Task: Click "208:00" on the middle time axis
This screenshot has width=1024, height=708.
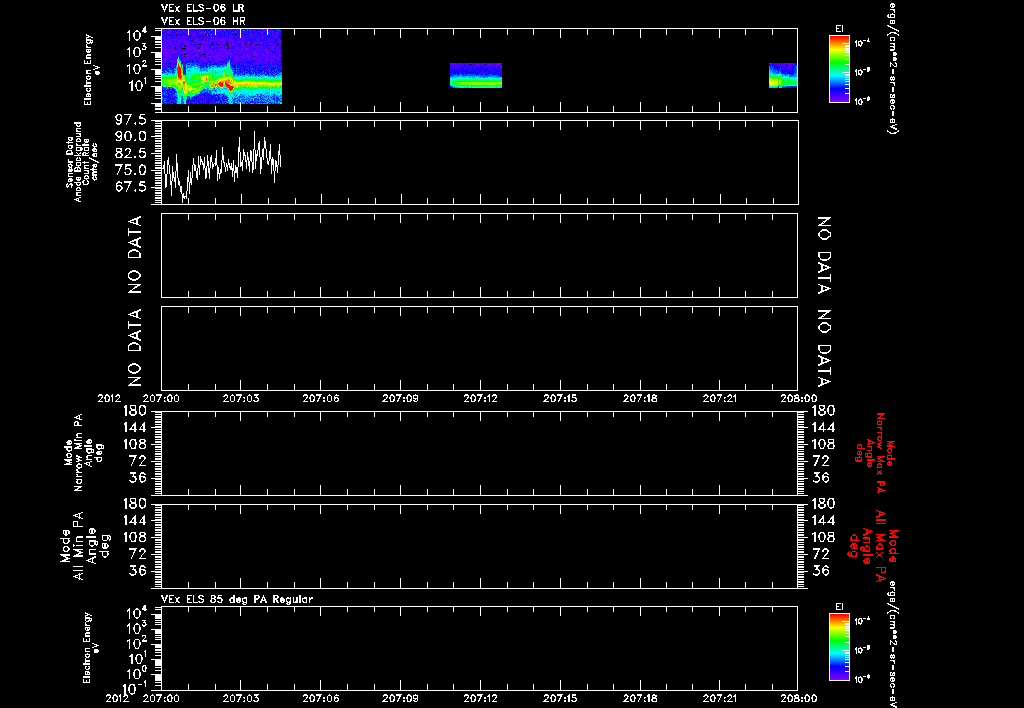Action: (798, 398)
